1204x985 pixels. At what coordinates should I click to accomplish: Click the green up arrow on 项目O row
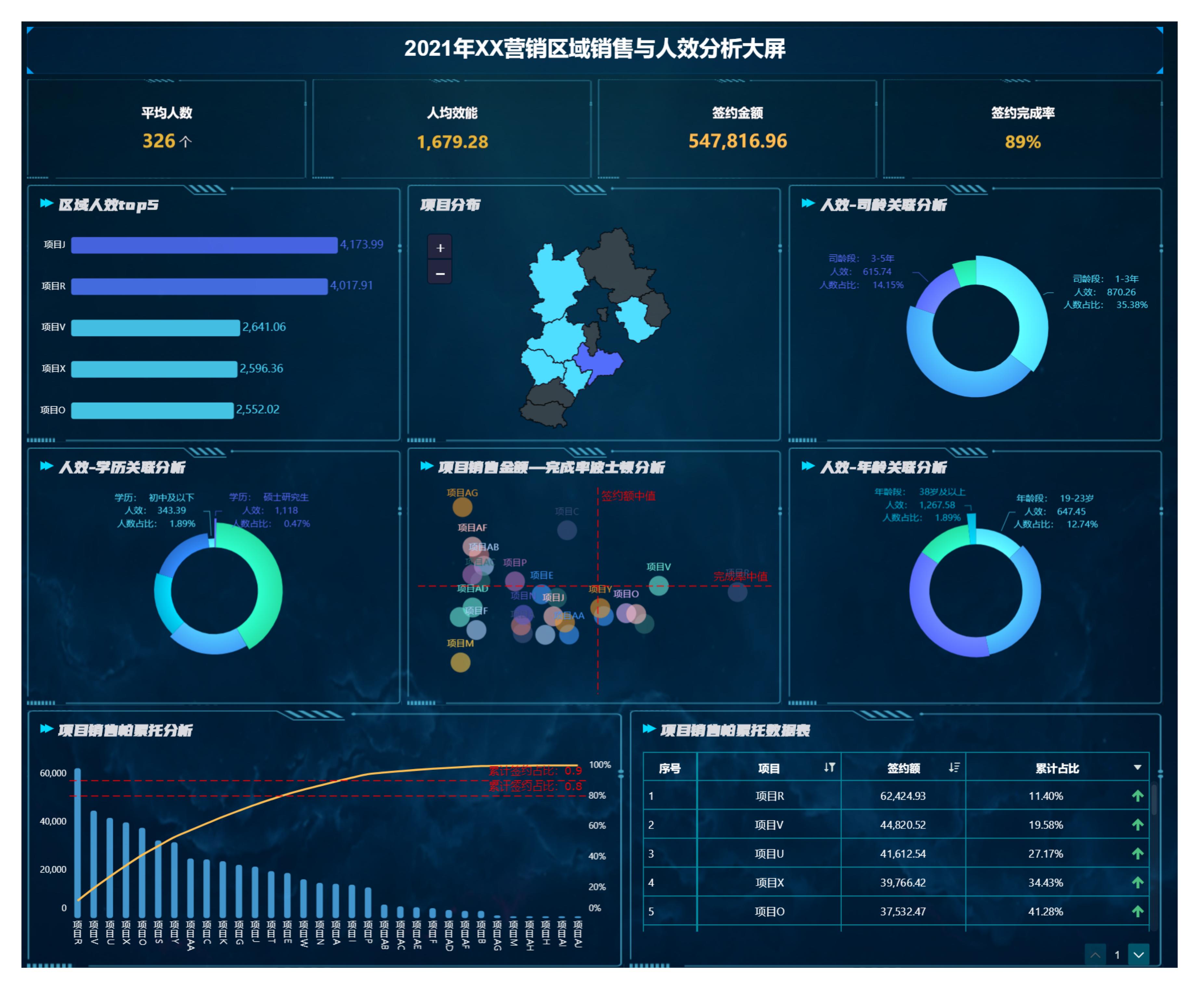(x=1138, y=911)
